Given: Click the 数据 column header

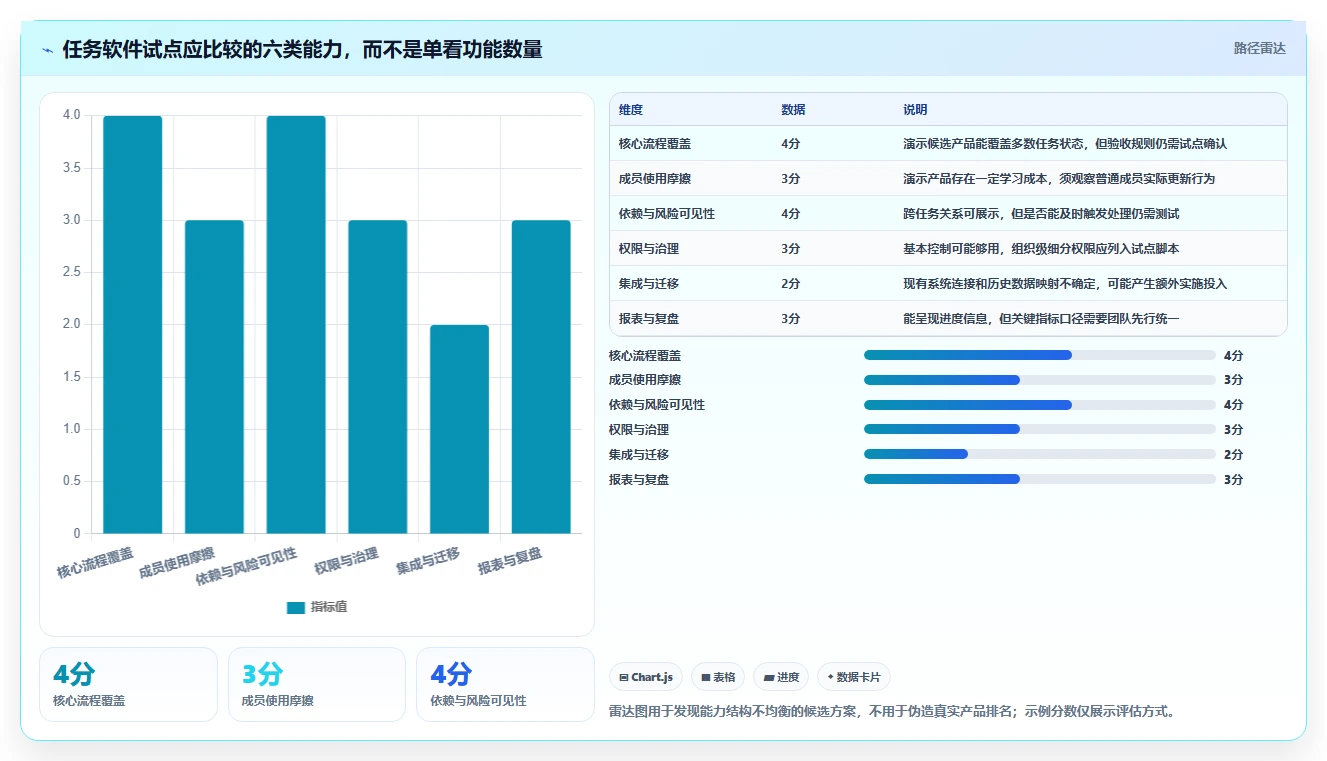Looking at the screenshot, I should [793, 110].
